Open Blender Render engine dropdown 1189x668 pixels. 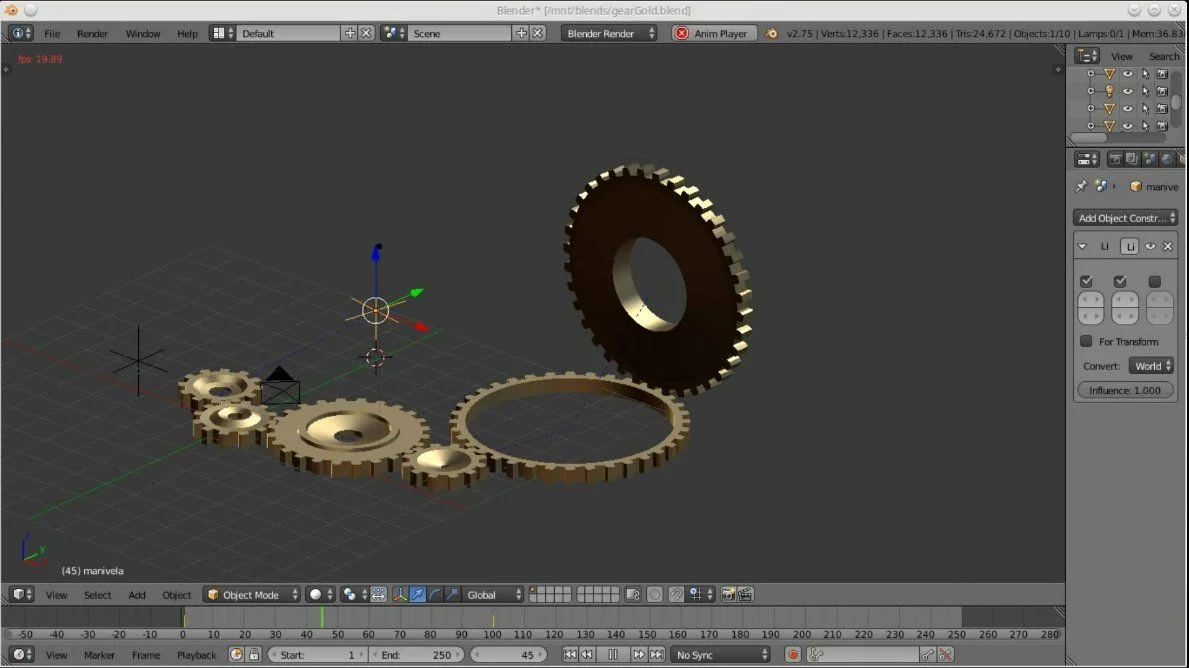coord(609,33)
